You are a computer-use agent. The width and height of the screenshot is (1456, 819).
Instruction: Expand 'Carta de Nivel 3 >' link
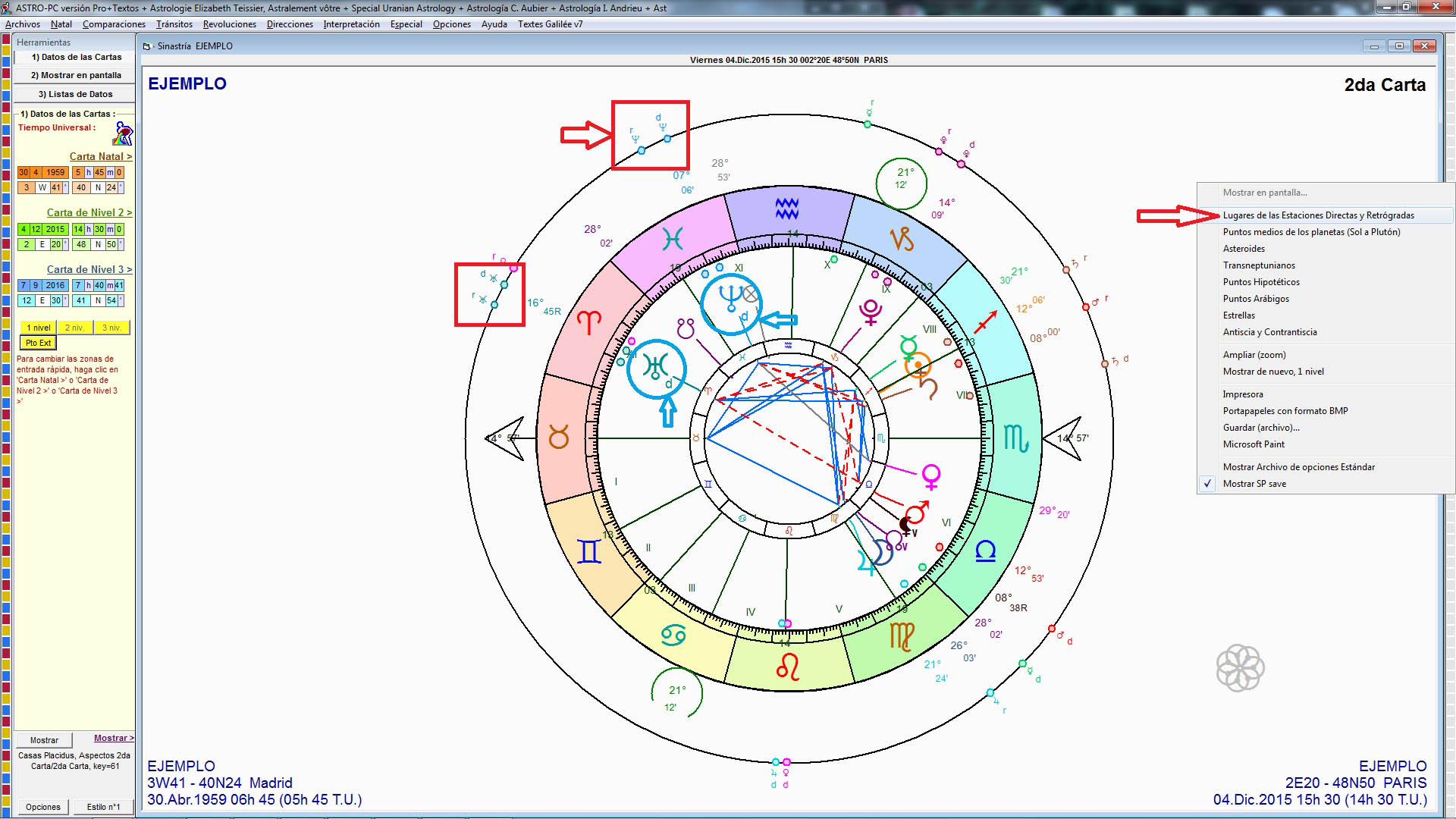tap(89, 269)
